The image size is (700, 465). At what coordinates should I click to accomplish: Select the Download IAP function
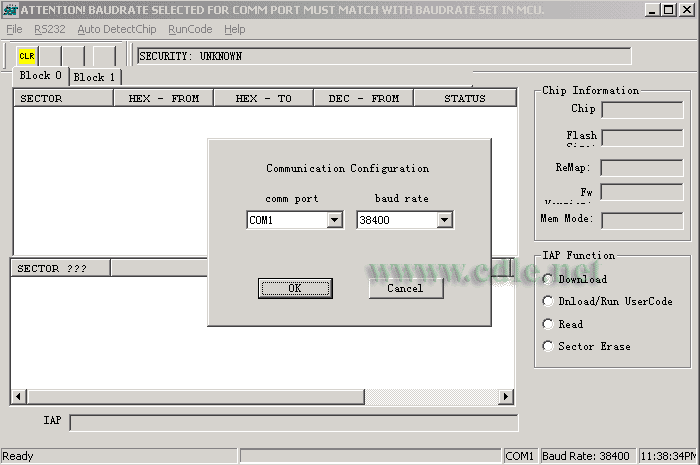pyautogui.click(x=548, y=279)
